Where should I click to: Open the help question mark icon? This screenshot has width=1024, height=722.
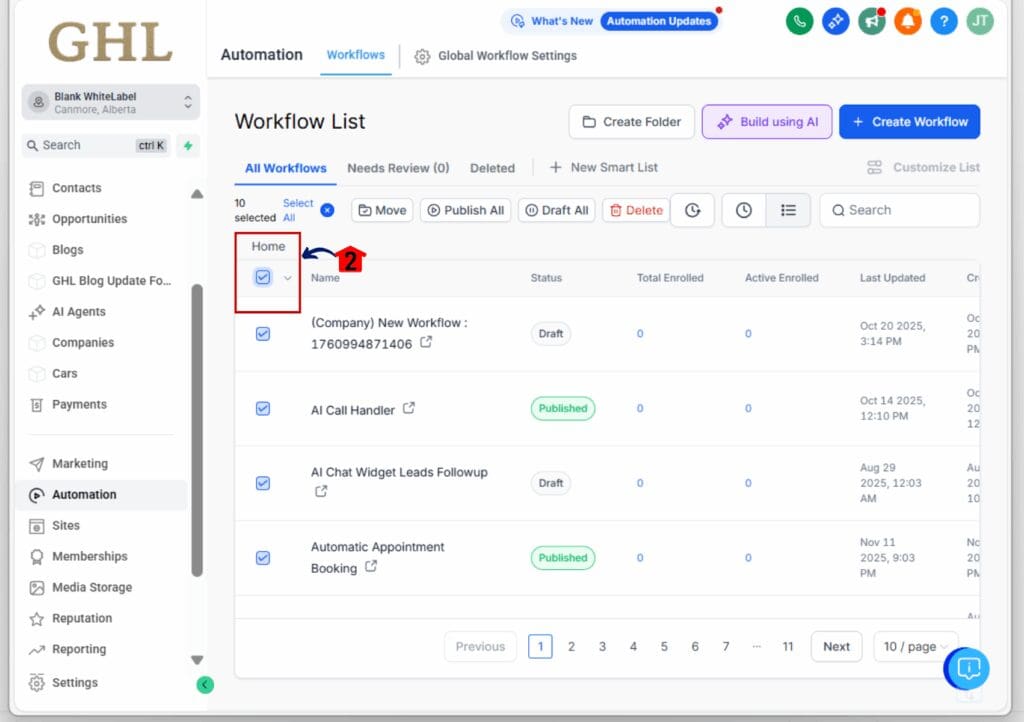pos(943,21)
